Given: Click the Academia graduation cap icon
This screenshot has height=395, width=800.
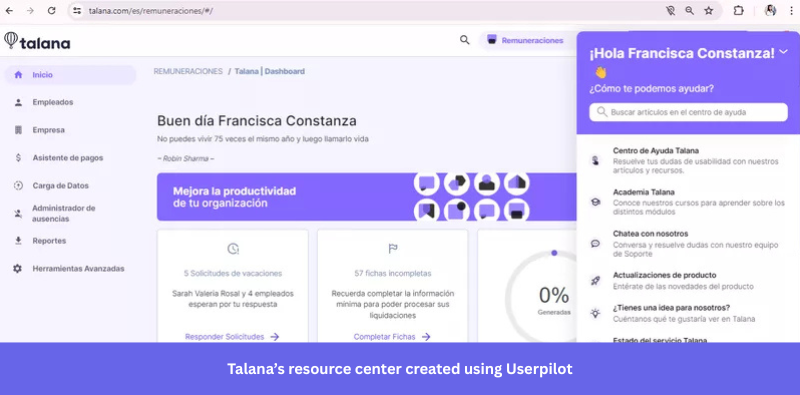Looking at the screenshot, I should point(595,202).
